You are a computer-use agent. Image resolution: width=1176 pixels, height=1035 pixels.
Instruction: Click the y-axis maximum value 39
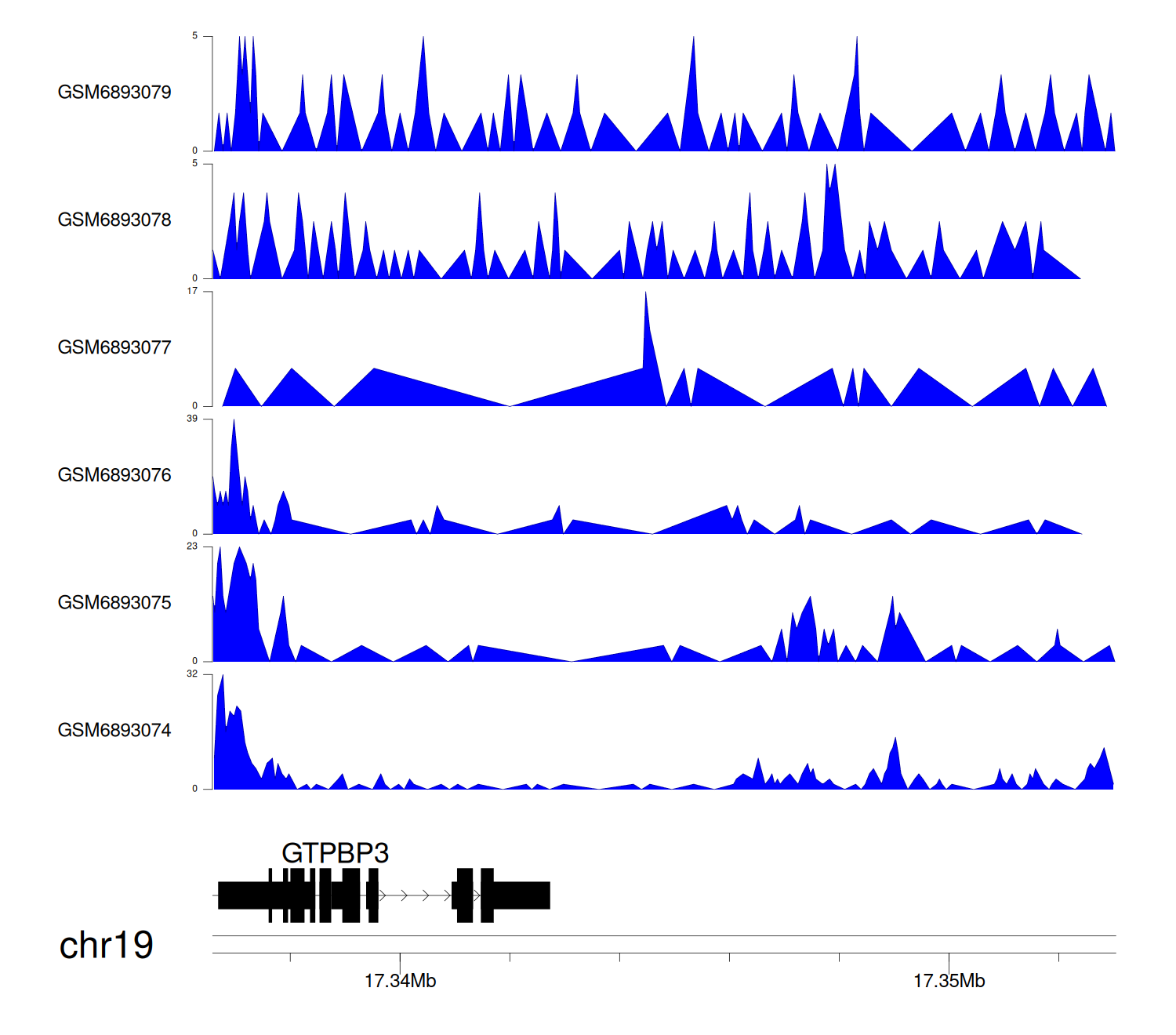point(192,419)
